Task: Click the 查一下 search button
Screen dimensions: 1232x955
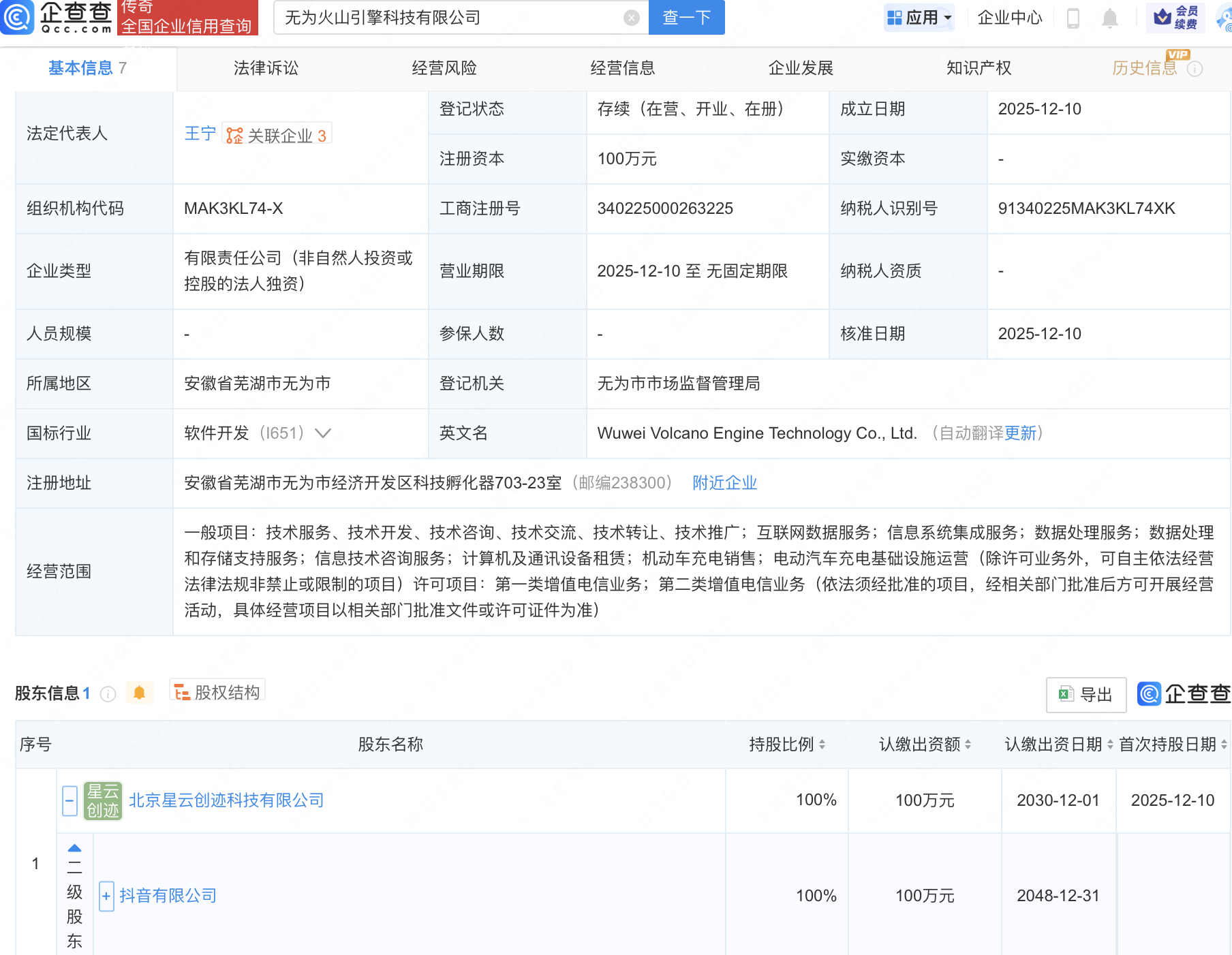Action: point(686,18)
